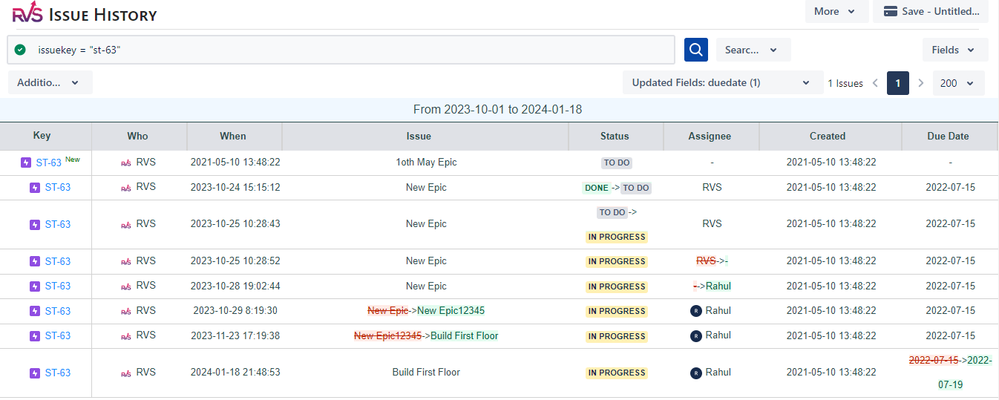Viewport: 999px width, 400px height.
Task: Click the TO DO status in first row
Action: (x=617, y=162)
